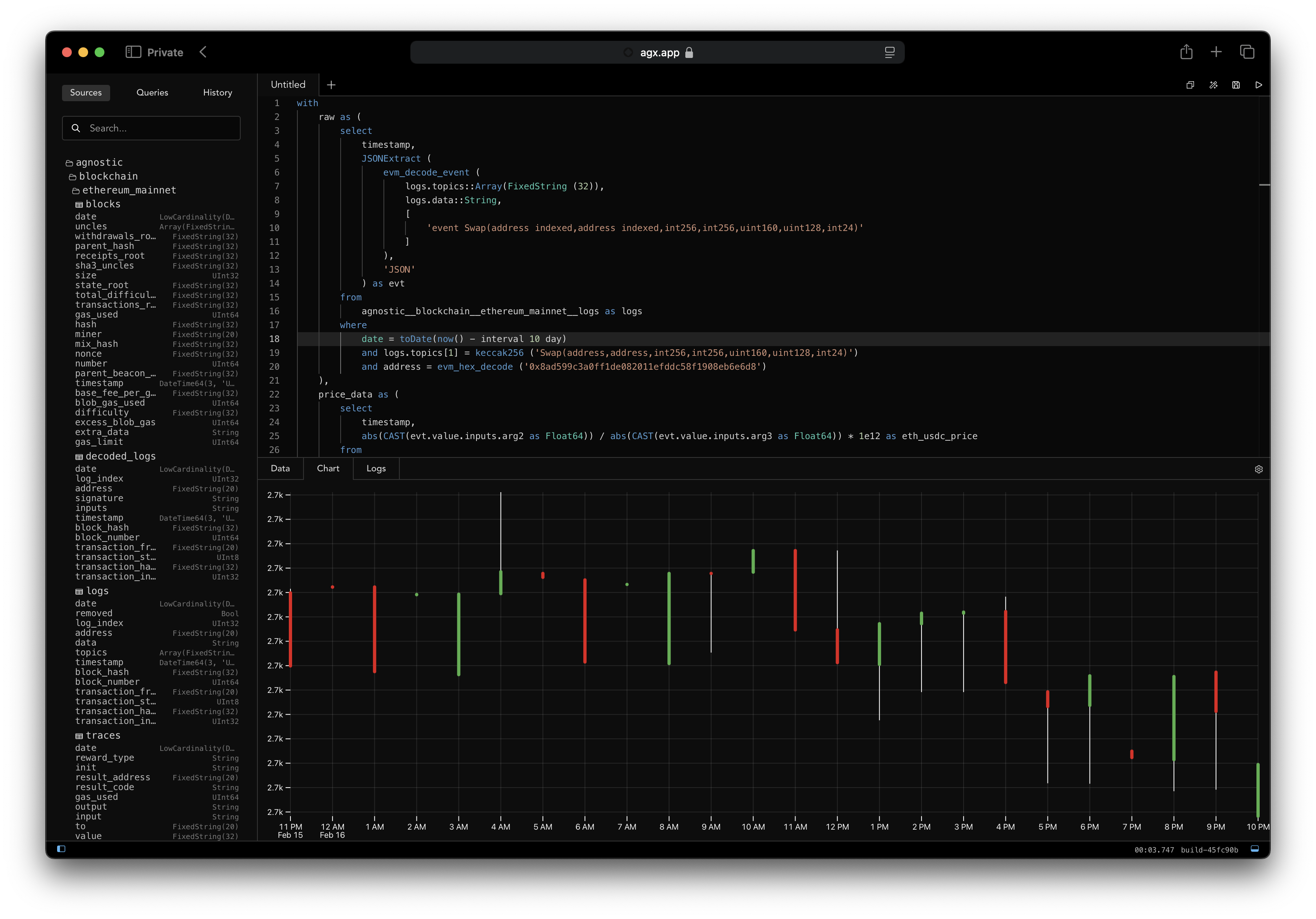Show the History section
This screenshot has width=1316, height=919.
(x=217, y=92)
